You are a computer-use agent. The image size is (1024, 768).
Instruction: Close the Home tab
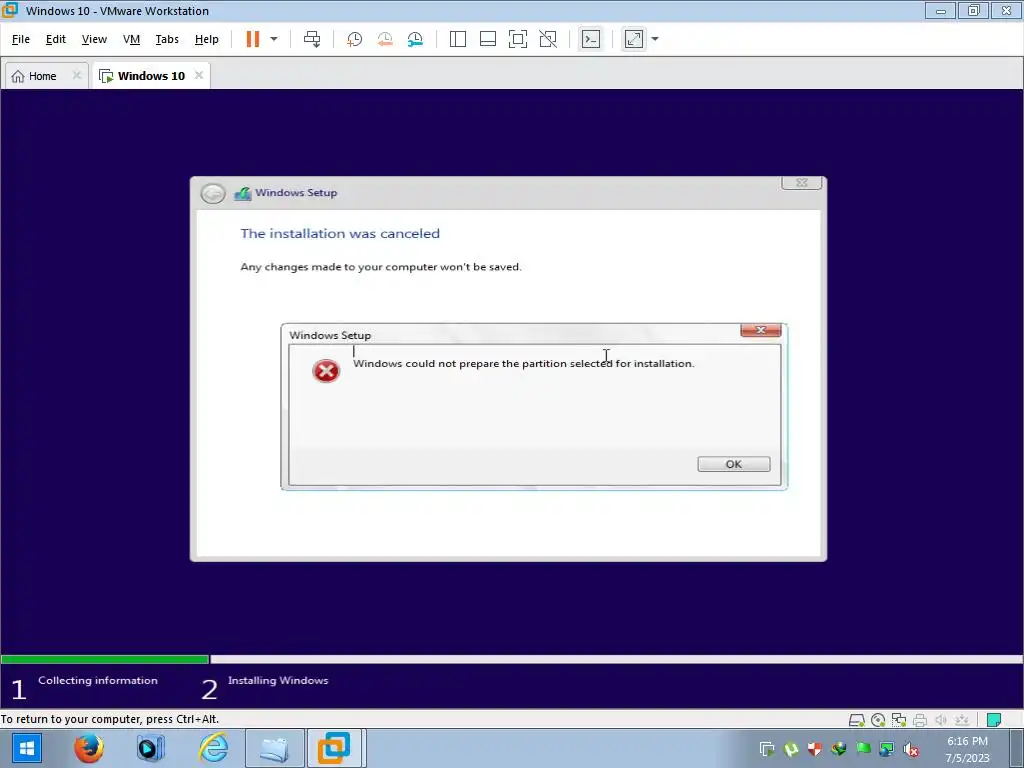76,75
